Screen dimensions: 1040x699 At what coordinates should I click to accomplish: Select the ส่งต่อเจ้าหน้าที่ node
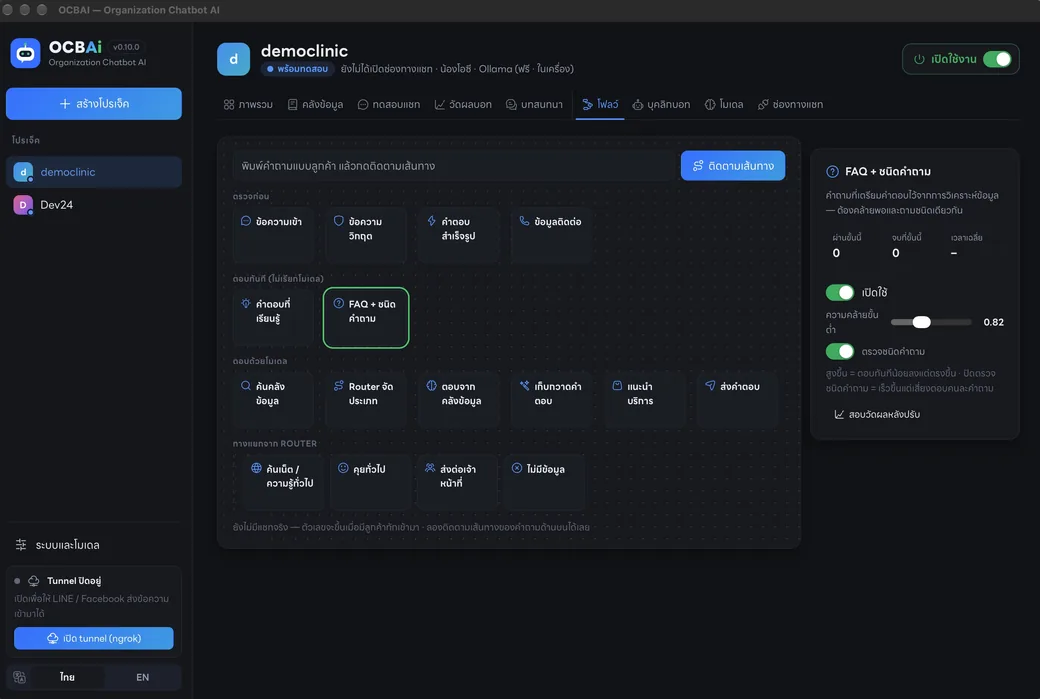pos(457,481)
